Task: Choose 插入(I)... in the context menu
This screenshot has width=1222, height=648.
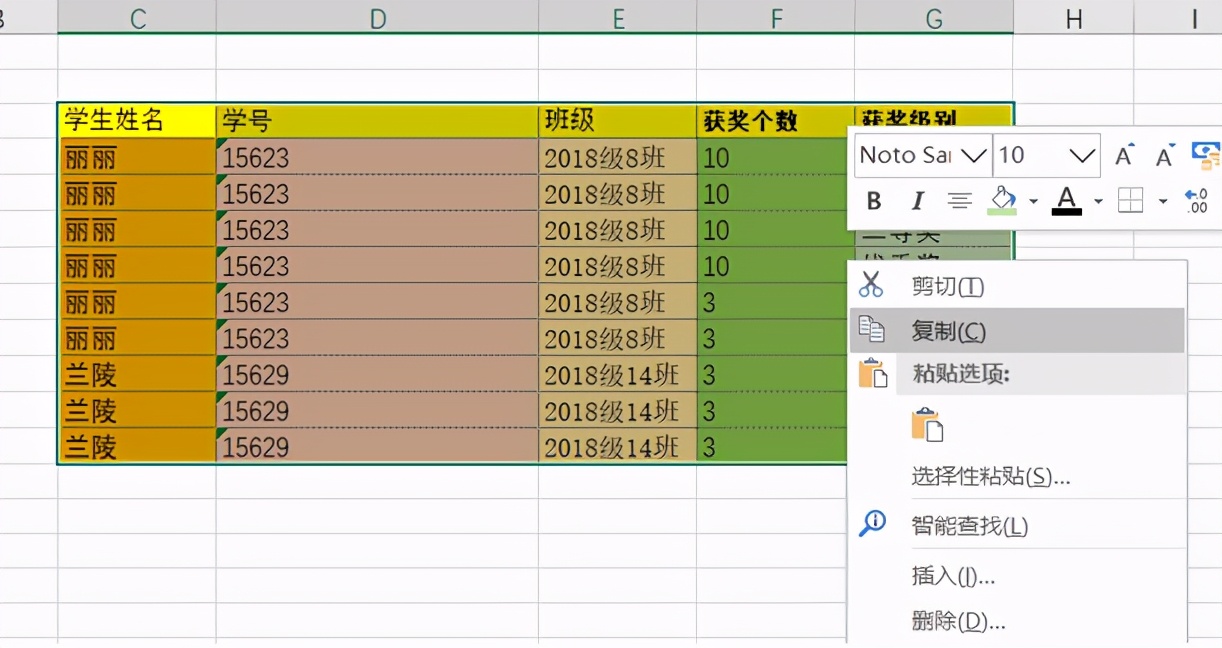Action: 1017,575
